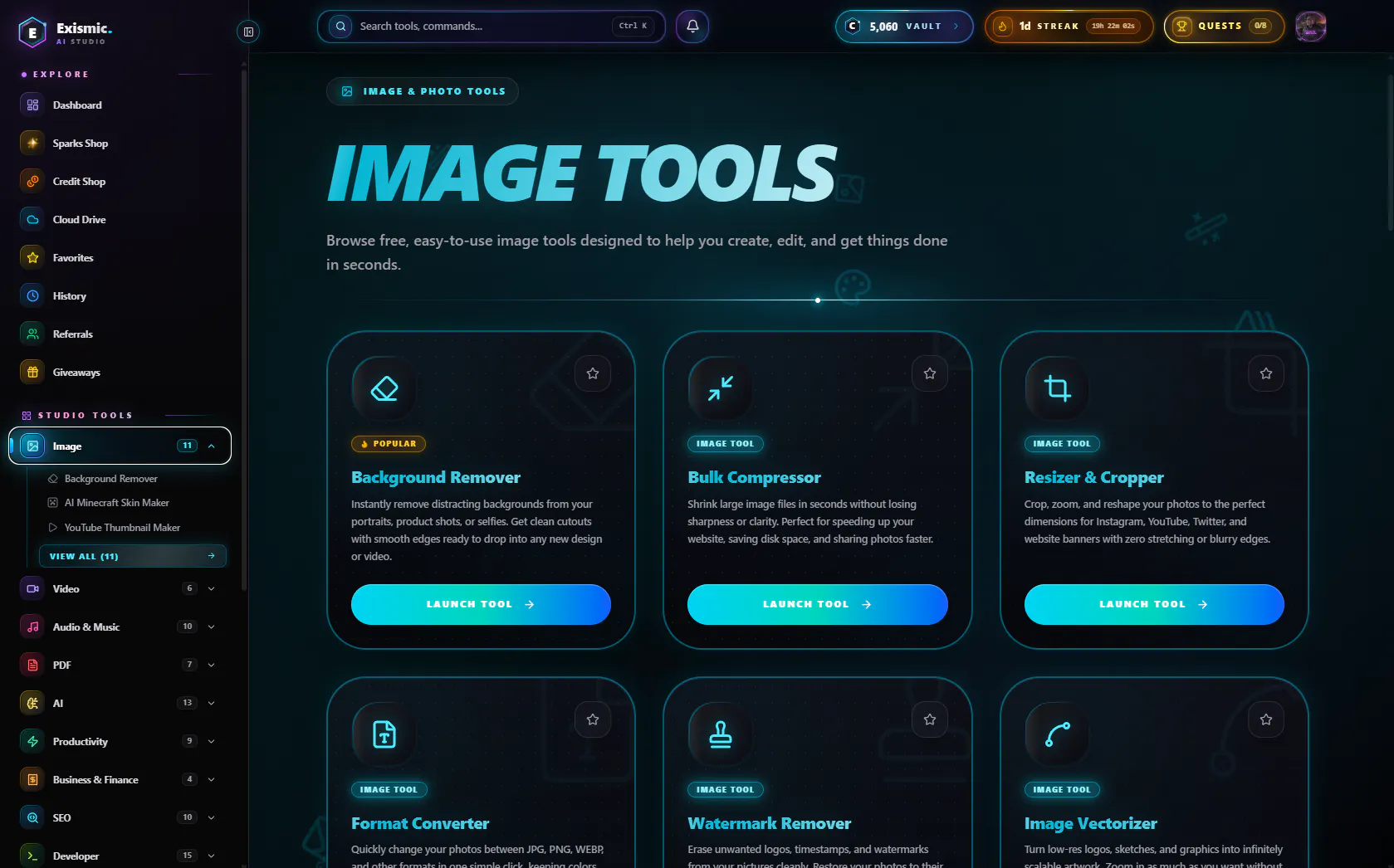Expand the Video tools category chevron

click(x=211, y=589)
